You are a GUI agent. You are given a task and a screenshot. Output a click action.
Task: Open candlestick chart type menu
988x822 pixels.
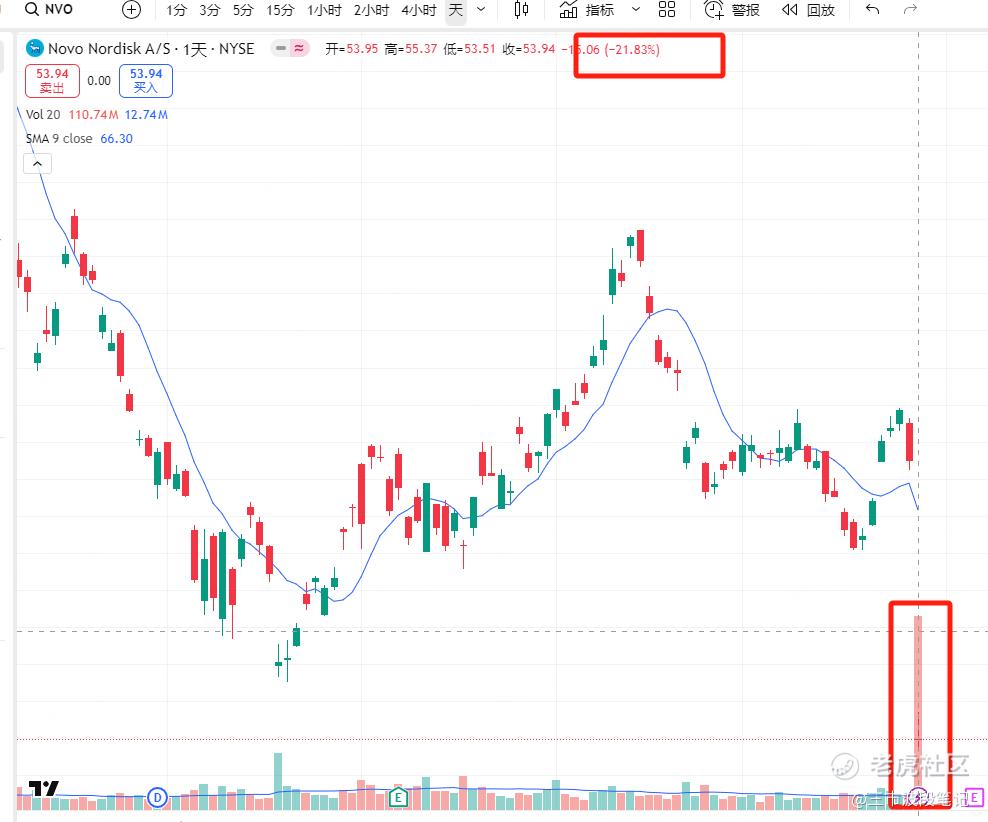tap(521, 9)
